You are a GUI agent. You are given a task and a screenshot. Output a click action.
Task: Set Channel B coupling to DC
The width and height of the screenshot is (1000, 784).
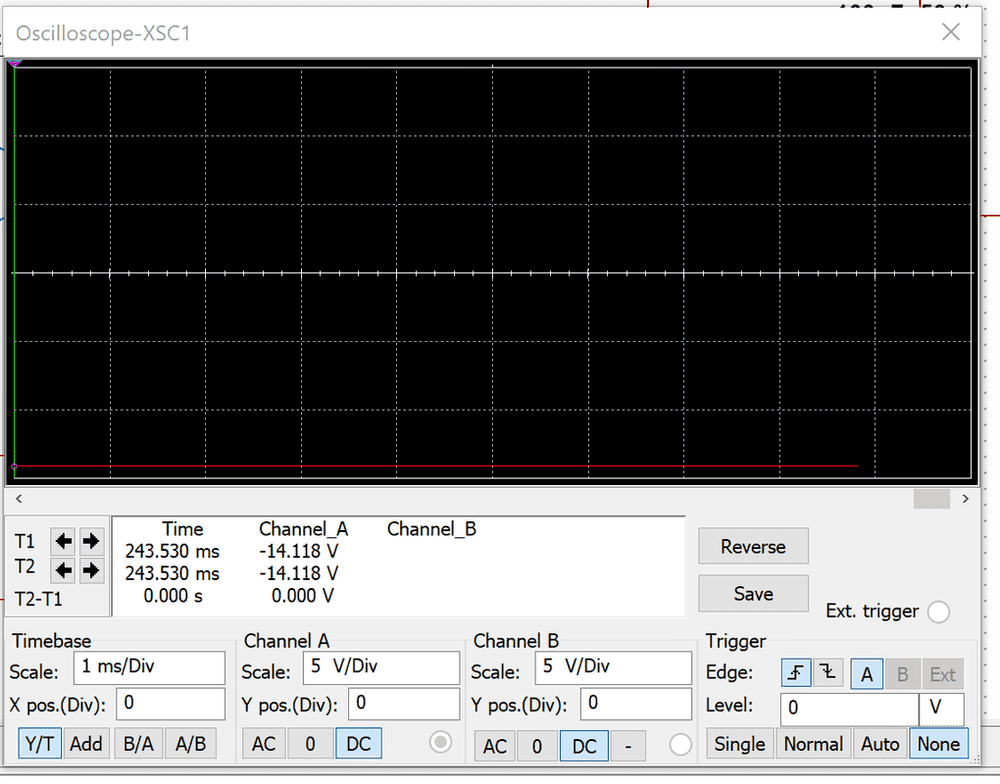tap(584, 746)
